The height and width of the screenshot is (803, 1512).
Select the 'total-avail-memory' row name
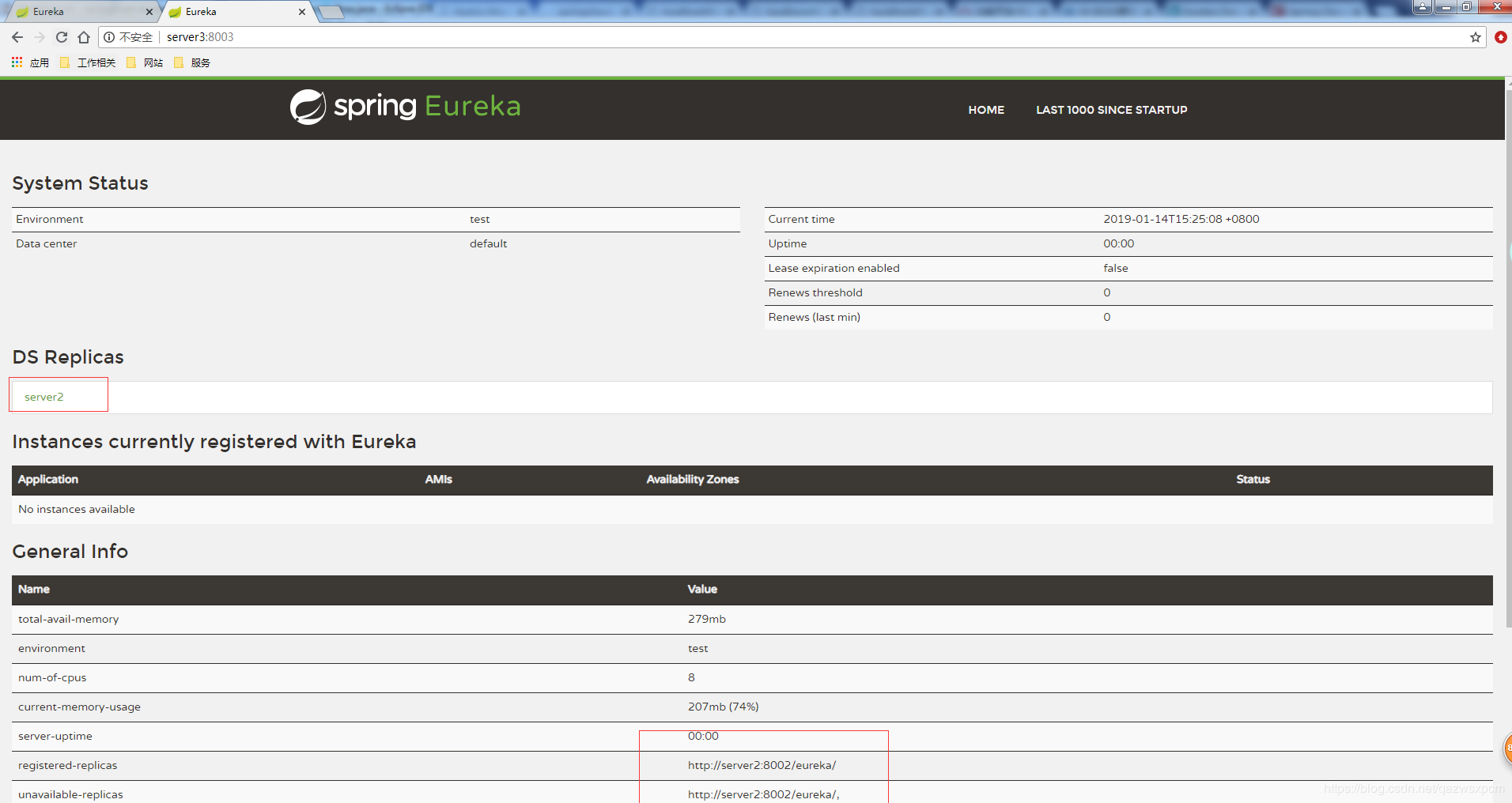click(x=69, y=619)
